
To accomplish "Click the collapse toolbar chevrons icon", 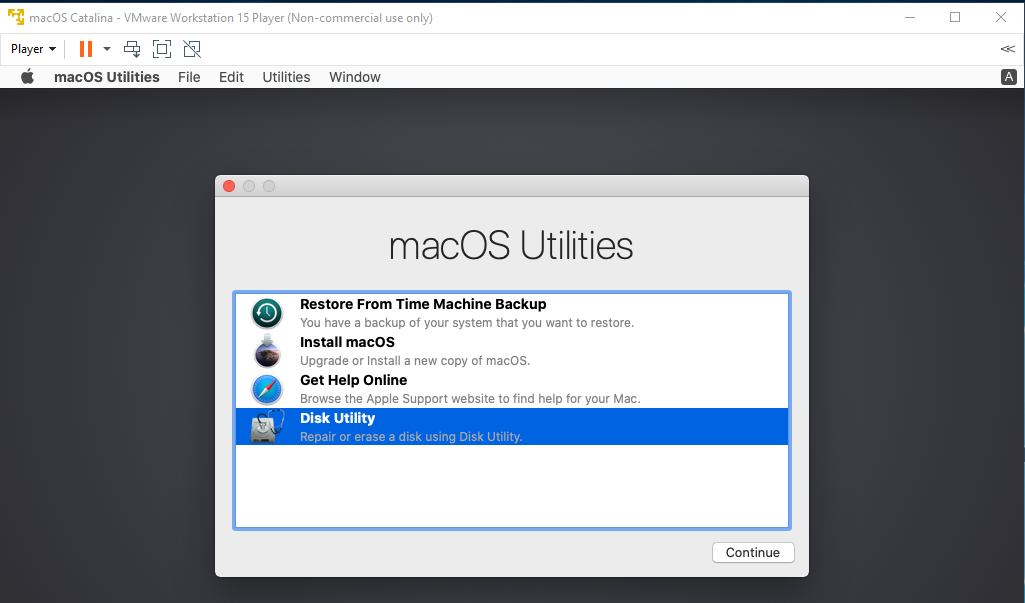I will point(1007,49).
